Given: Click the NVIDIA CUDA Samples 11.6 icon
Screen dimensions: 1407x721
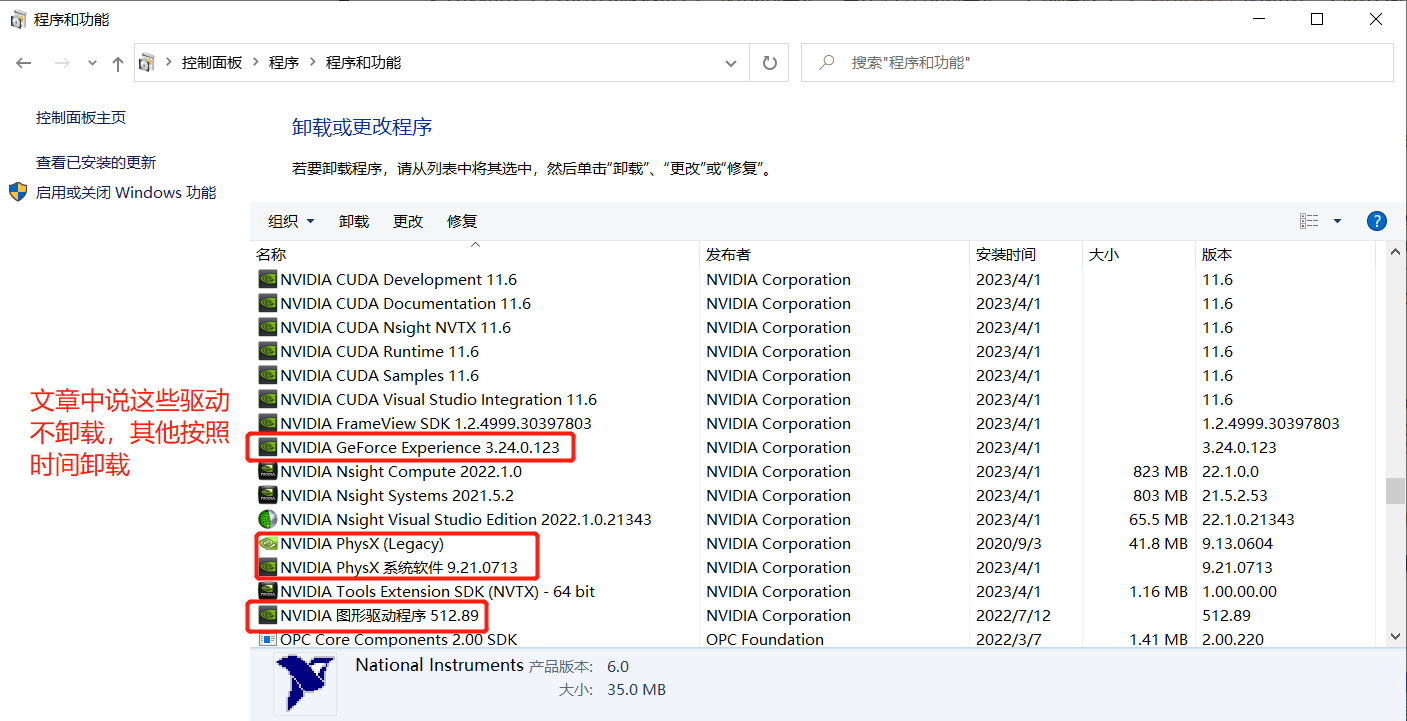Looking at the screenshot, I should 267,376.
